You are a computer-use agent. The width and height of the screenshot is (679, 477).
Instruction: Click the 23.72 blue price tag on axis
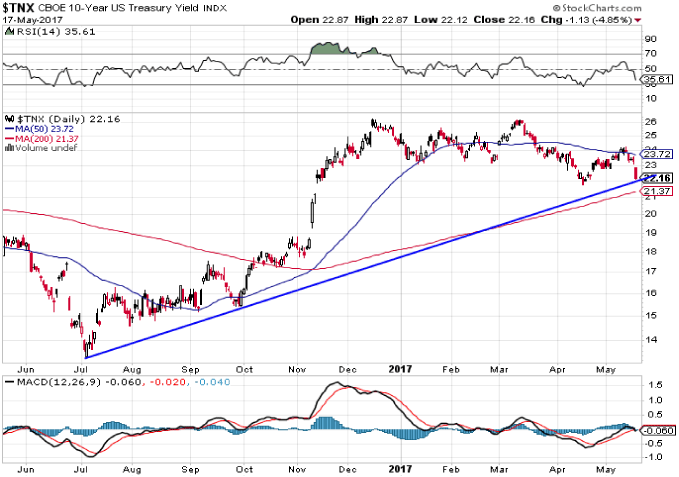656,155
